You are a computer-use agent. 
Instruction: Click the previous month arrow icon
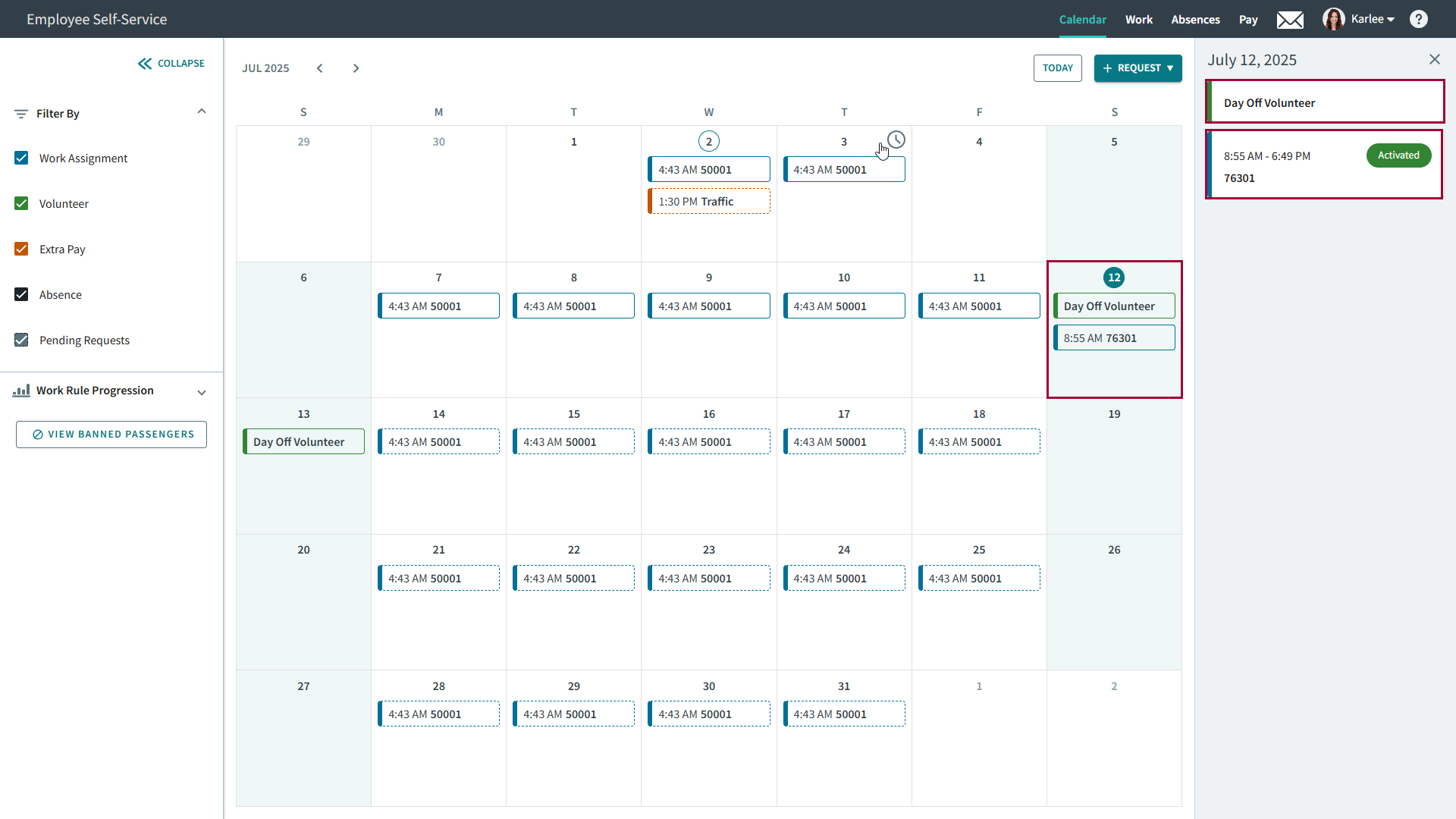(x=320, y=67)
